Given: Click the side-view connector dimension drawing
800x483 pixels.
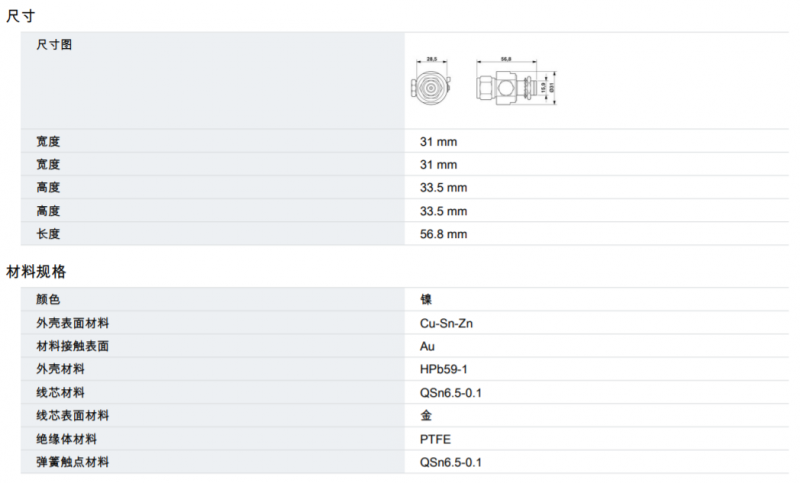Looking at the screenshot, I should pos(513,84).
